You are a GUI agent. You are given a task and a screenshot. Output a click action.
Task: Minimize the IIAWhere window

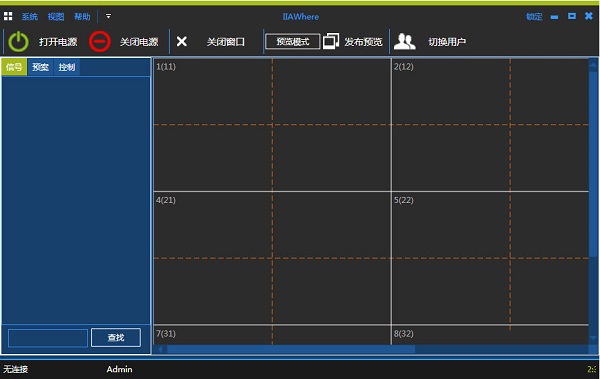click(554, 16)
